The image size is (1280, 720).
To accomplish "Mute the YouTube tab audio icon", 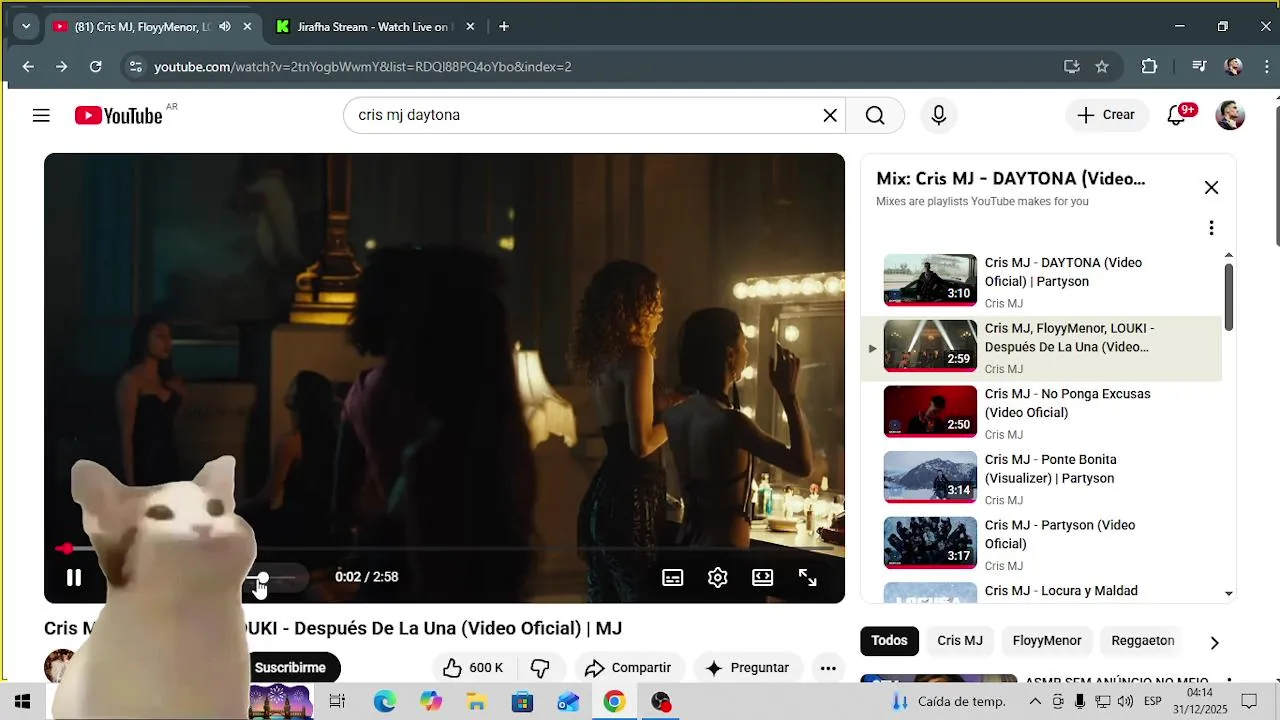I will [224, 27].
